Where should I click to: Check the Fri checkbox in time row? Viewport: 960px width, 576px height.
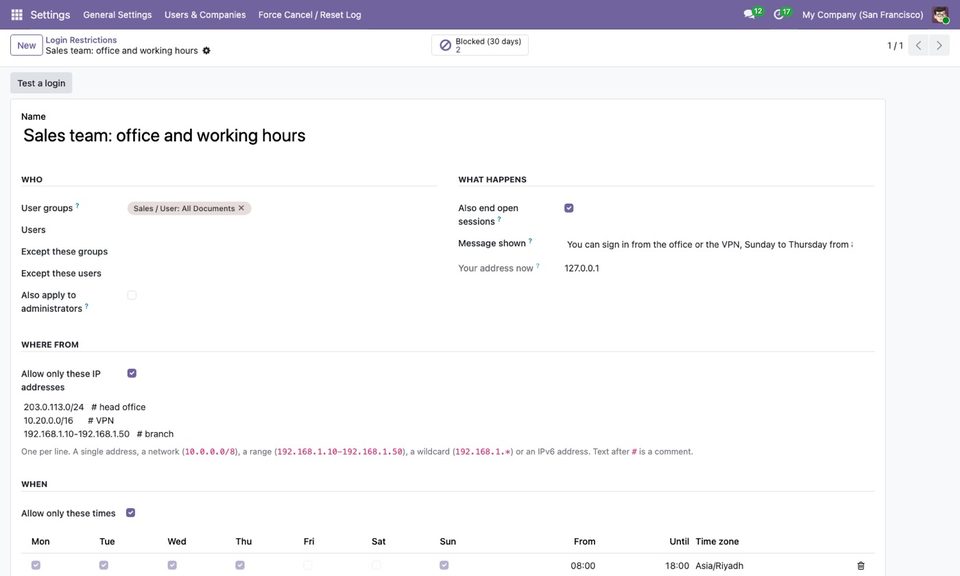[x=308, y=565]
